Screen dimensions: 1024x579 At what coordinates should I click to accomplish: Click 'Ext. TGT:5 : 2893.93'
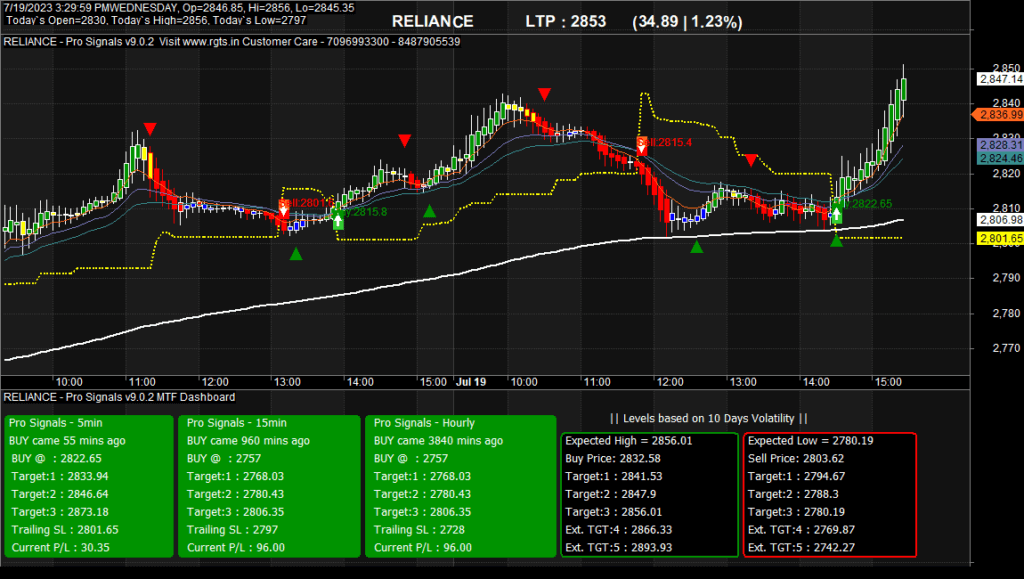pyautogui.click(x=618, y=547)
